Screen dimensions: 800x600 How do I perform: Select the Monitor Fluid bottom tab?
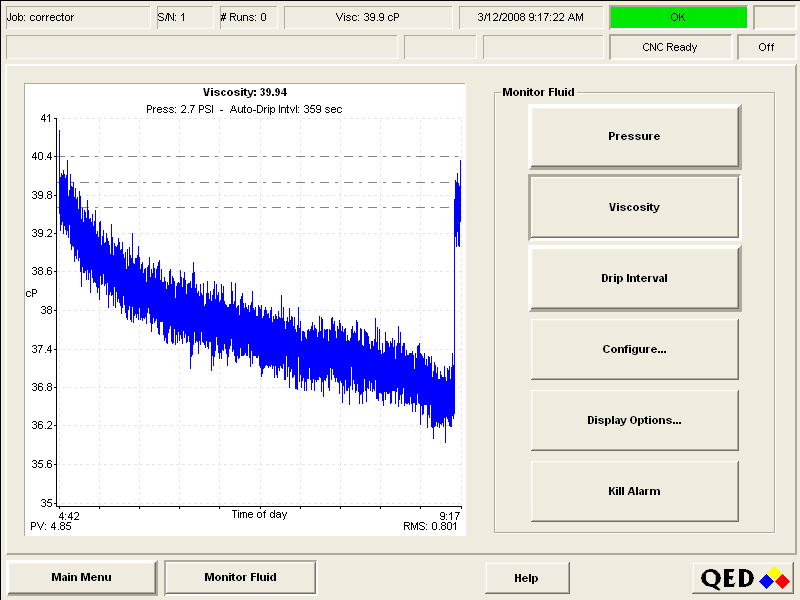click(240, 577)
